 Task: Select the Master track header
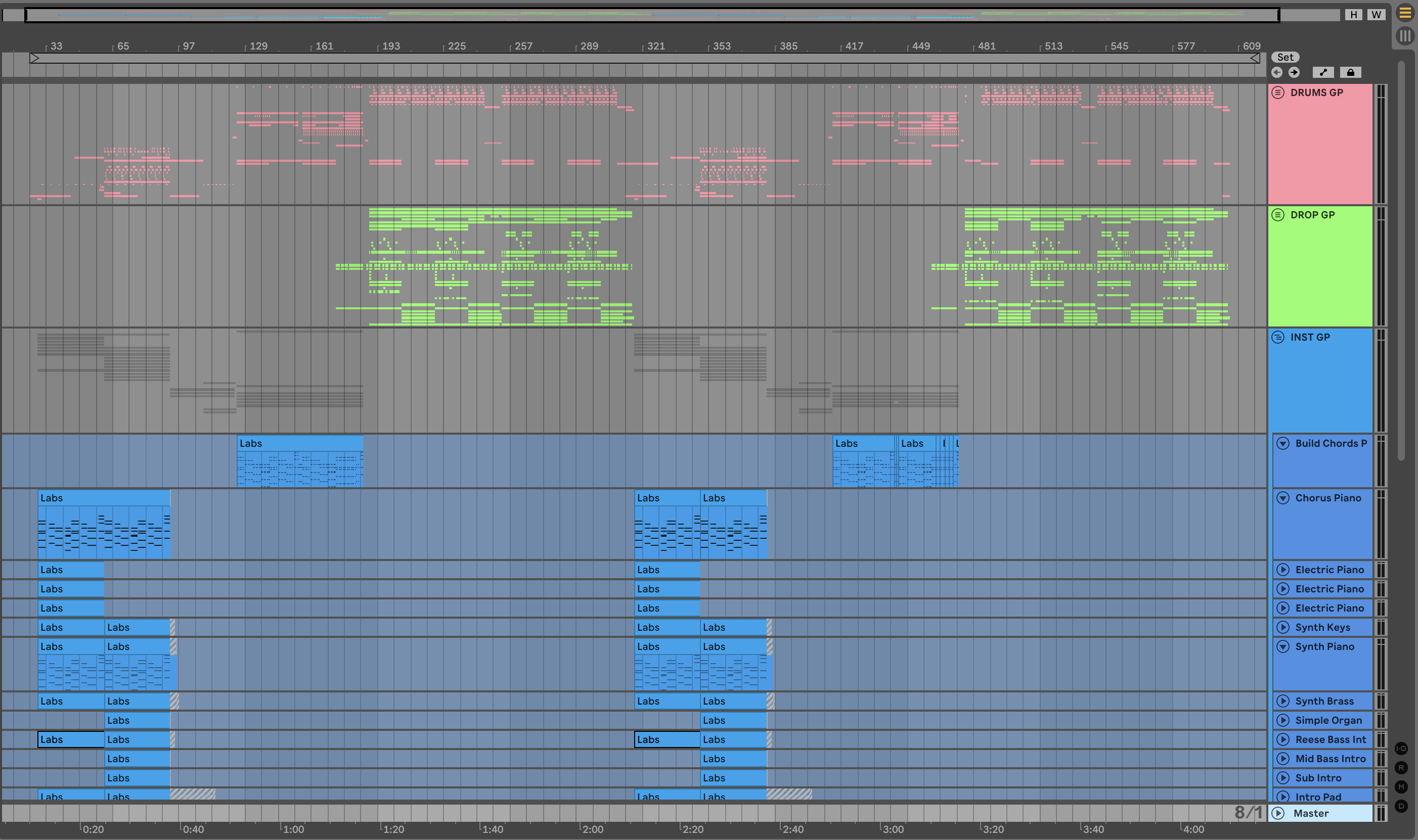(x=1319, y=813)
